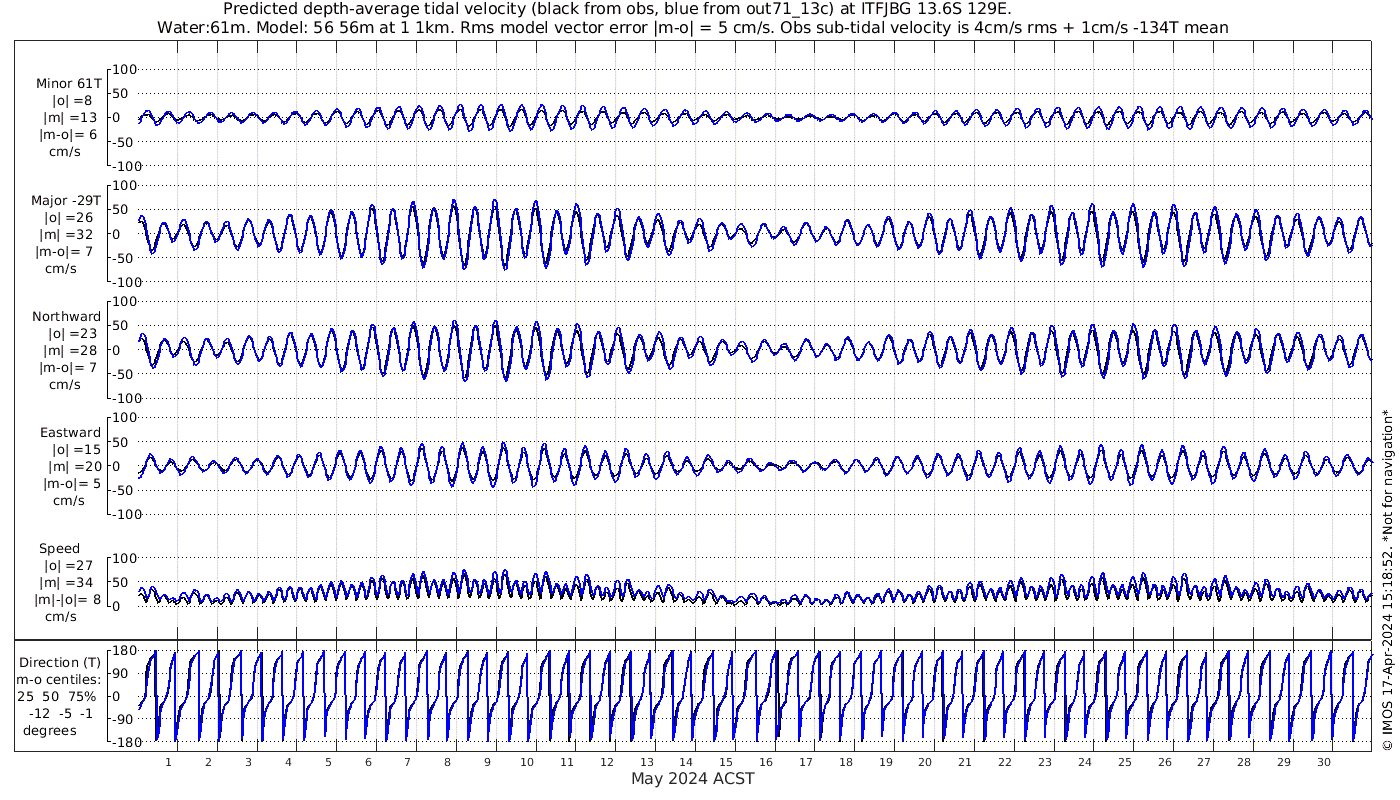Click day tick label '27' on x-axis
Viewport: 1400px width, 800px height.
point(1203,762)
